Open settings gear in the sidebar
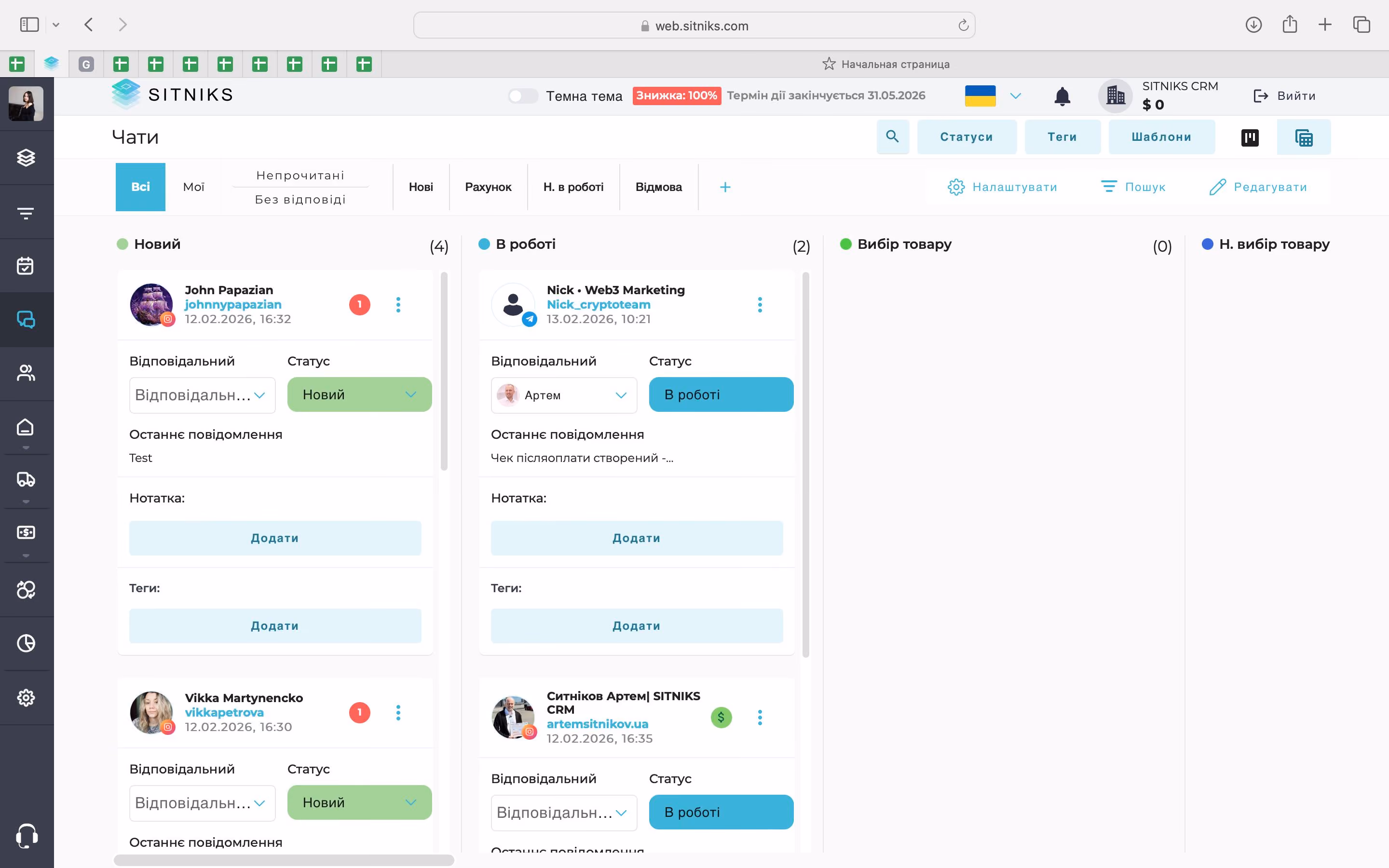 pos(26,697)
